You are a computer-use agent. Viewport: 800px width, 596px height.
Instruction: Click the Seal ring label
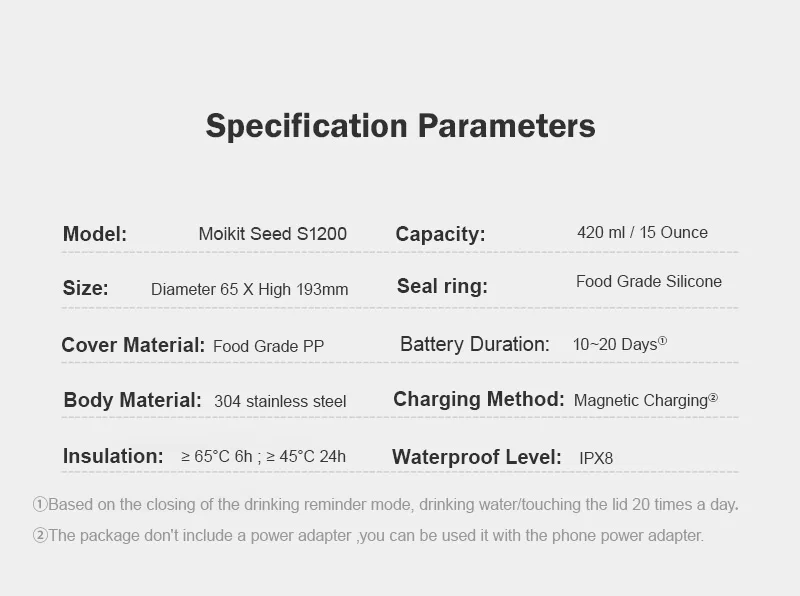(x=442, y=286)
